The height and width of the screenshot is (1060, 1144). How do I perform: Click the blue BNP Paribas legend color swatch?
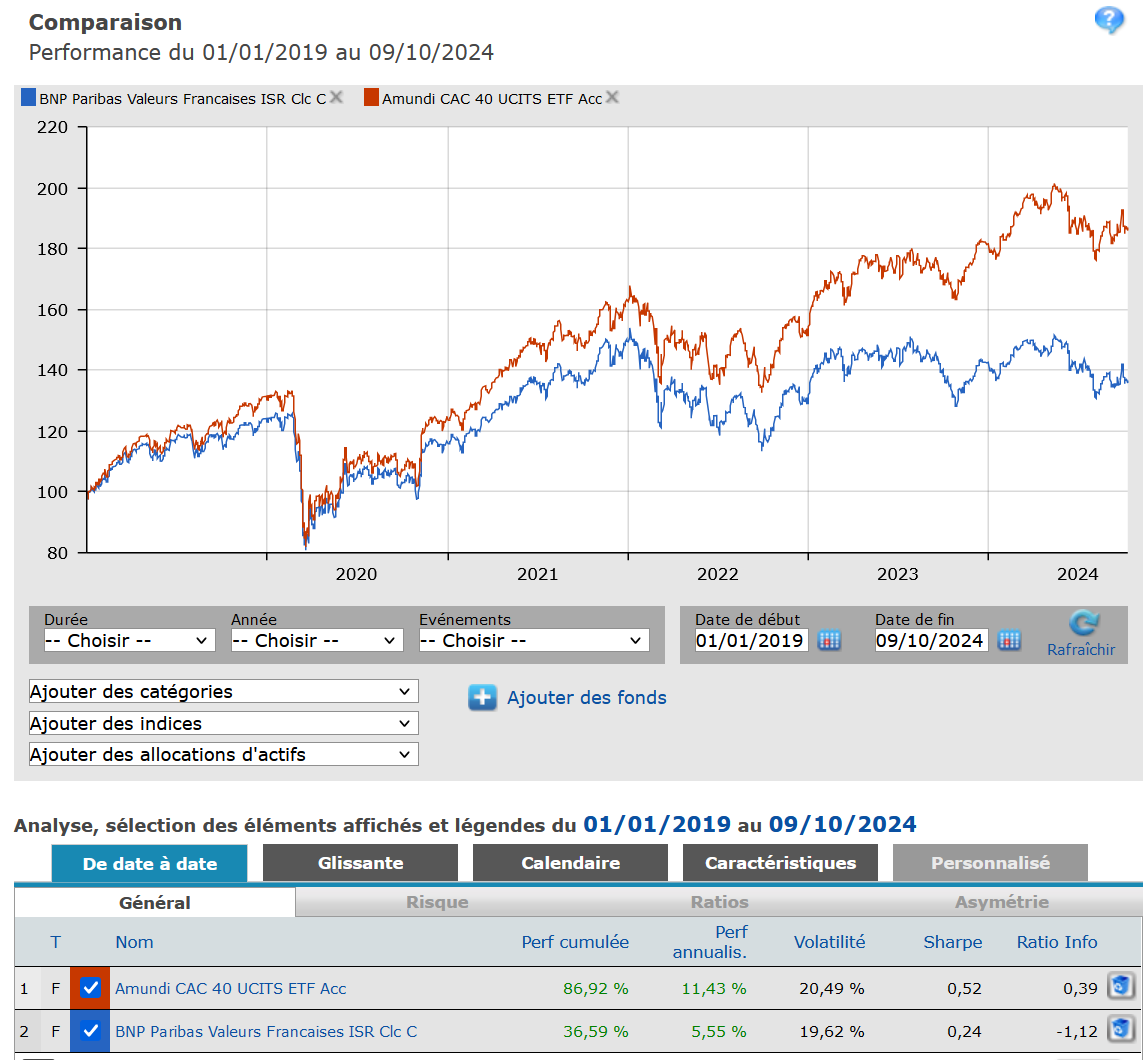point(28,97)
